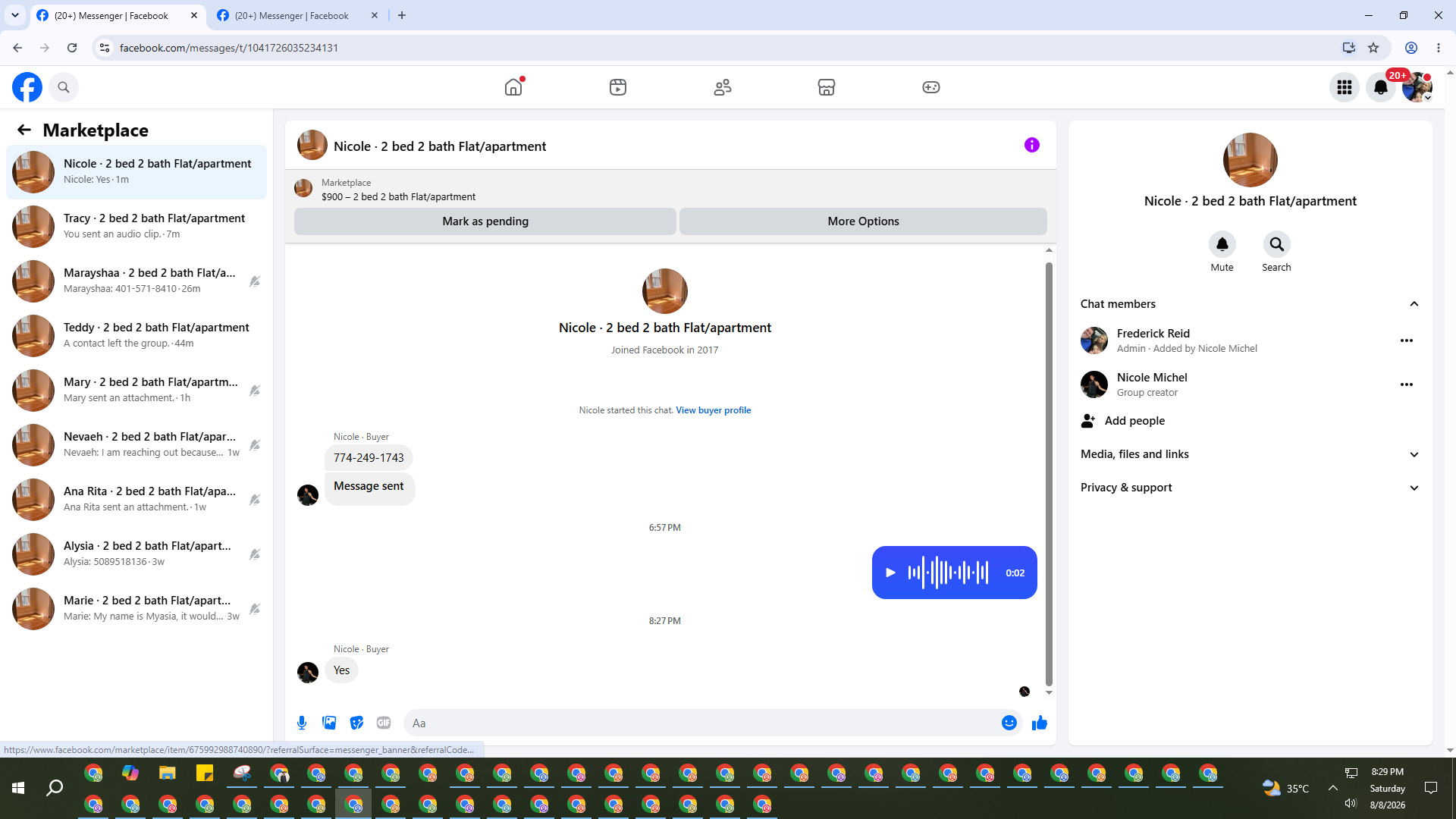1456x819 pixels.
Task: Open the Tracy apartment conversation
Action: tap(136, 227)
